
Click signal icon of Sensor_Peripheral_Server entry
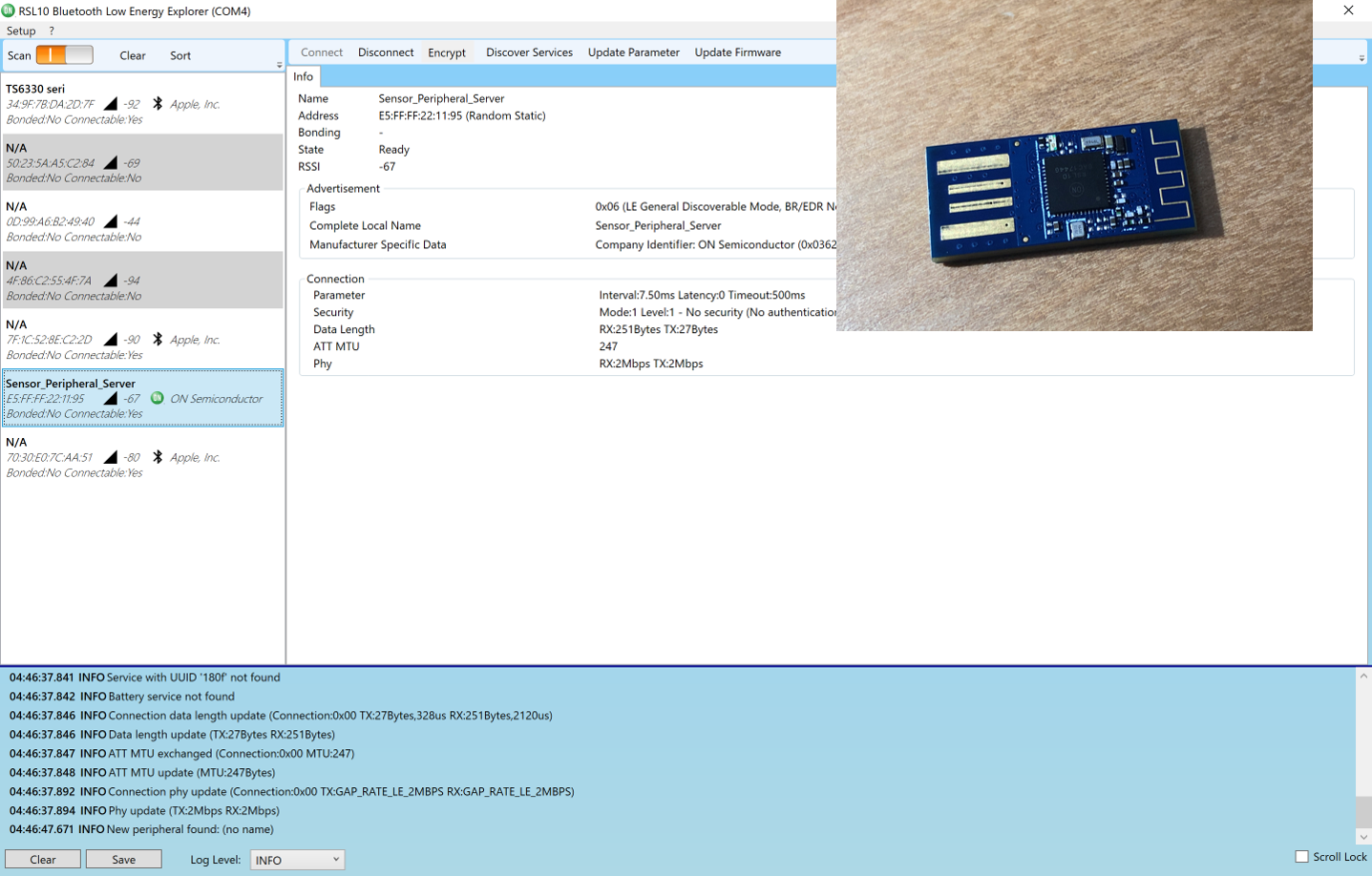tap(111, 398)
